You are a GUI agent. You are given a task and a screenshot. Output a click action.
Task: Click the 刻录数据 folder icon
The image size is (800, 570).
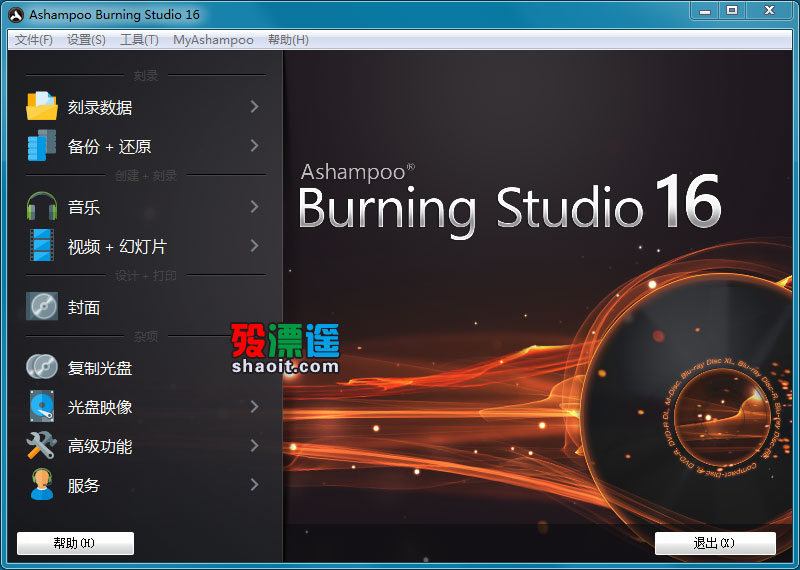(x=42, y=106)
